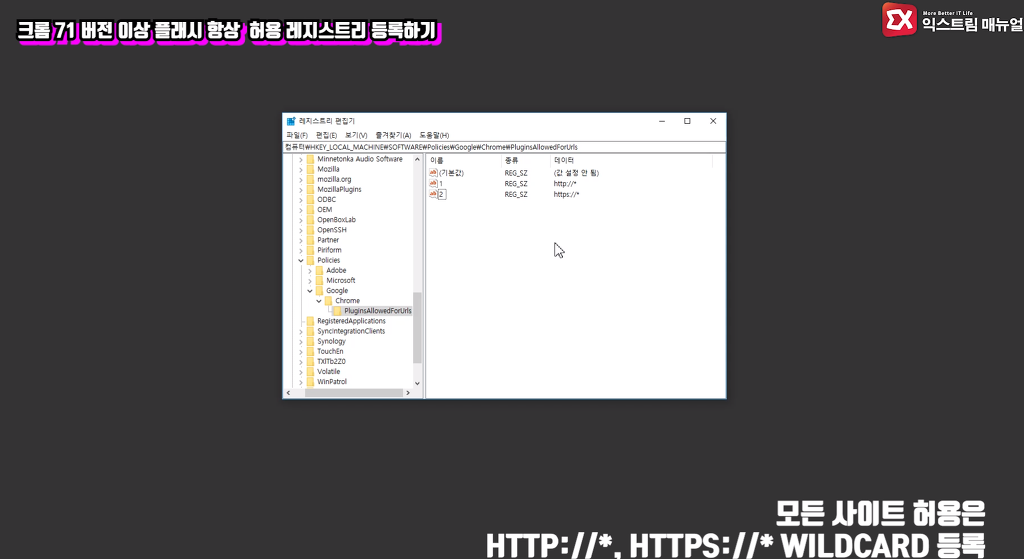Expand the WinPatrol key

coord(301,381)
